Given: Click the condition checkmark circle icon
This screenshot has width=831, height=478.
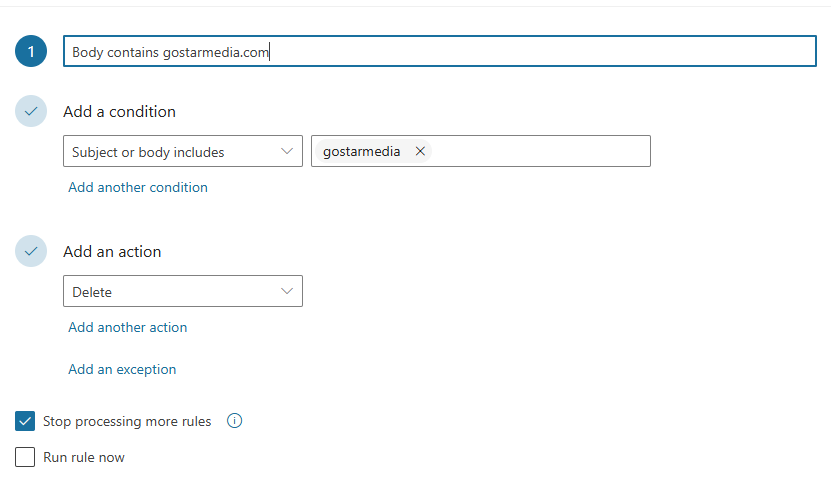Looking at the screenshot, I should [x=31, y=111].
